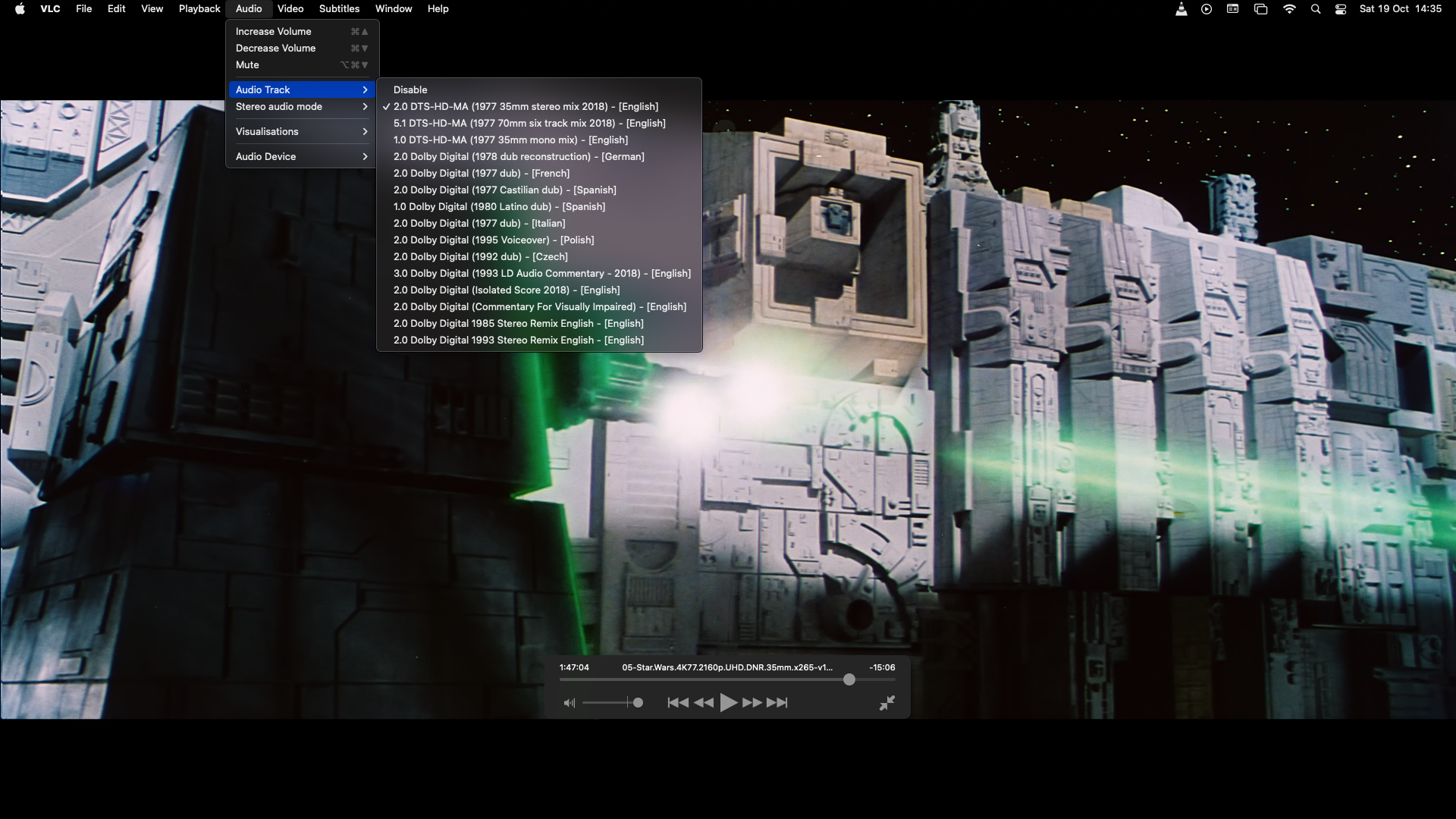Click the speaker mute icon in controller

click(x=570, y=703)
